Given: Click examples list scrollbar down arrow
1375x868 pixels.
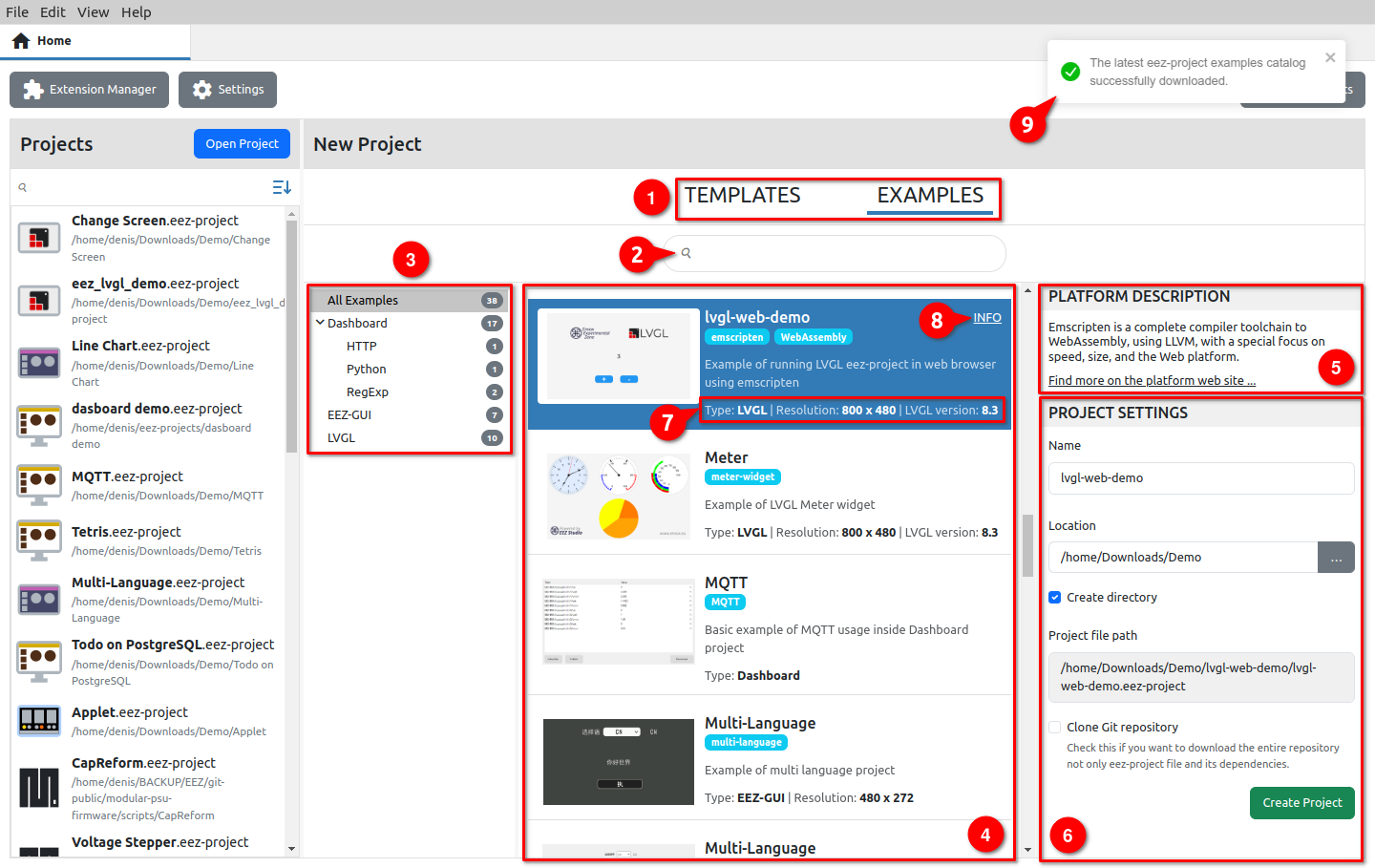Looking at the screenshot, I should (1027, 849).
